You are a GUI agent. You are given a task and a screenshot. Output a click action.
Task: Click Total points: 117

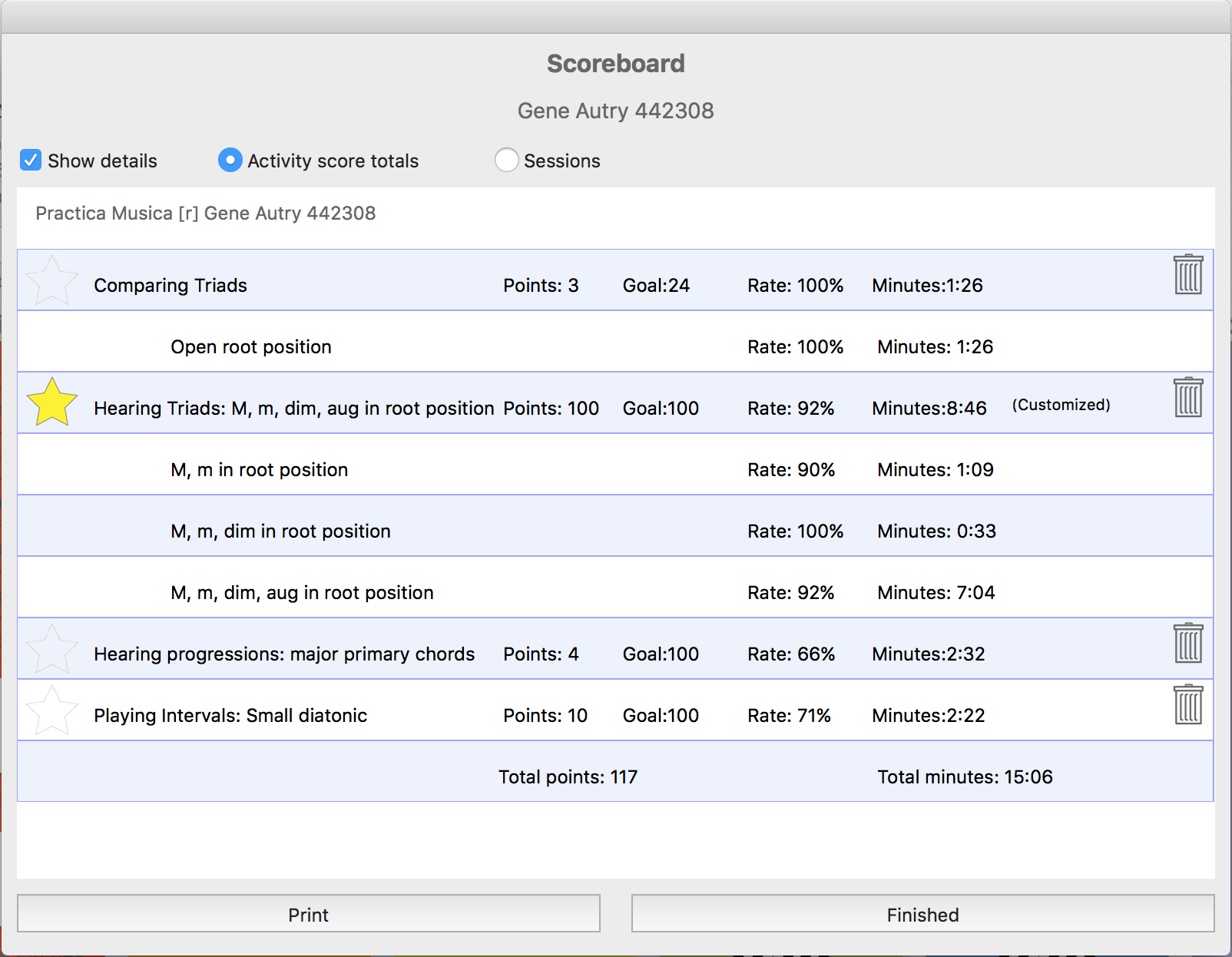(568, 777)
